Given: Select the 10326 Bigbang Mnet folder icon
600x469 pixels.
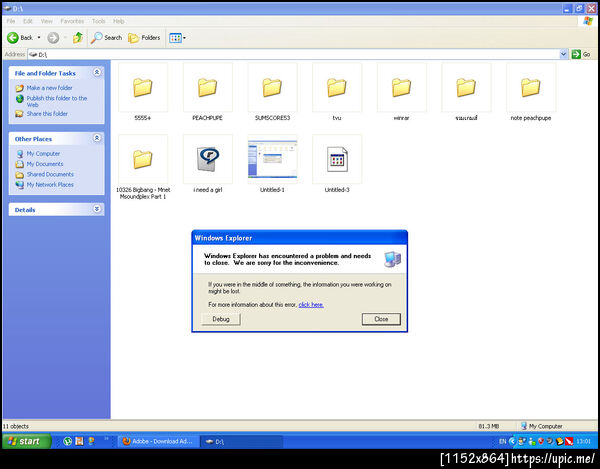Looking at the screenshot, I should [x=143, y=159].
